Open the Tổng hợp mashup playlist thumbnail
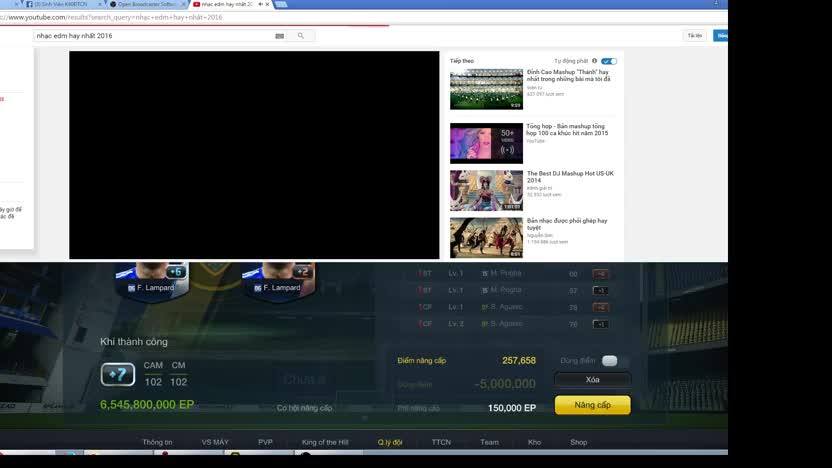 (x=486, y=143)
